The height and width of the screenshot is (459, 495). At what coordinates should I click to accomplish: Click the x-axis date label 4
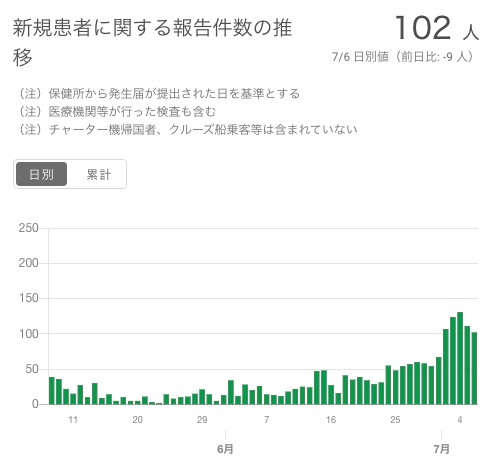point(460,419)
